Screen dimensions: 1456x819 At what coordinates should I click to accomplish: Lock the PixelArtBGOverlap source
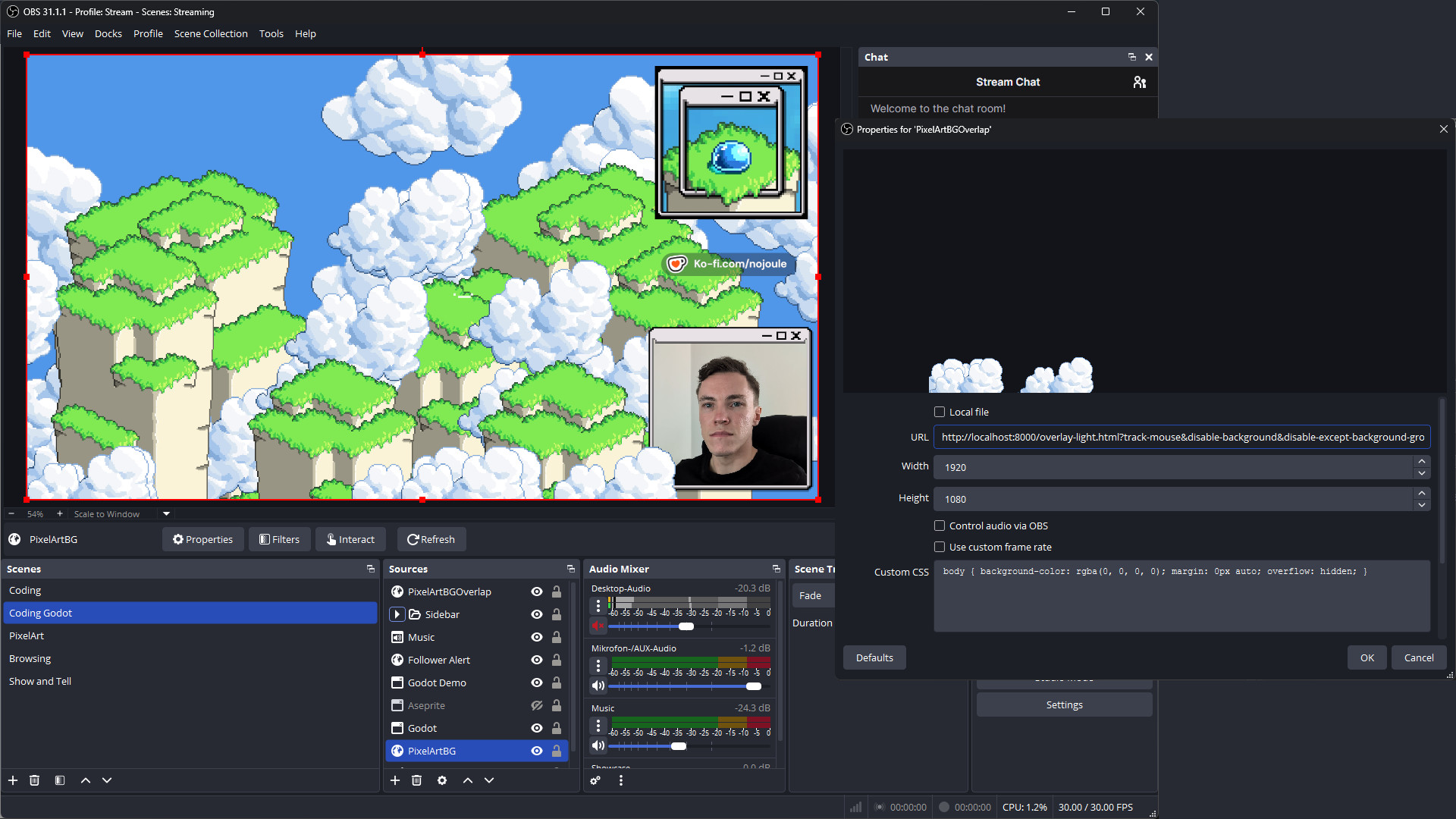coord(557,591)
